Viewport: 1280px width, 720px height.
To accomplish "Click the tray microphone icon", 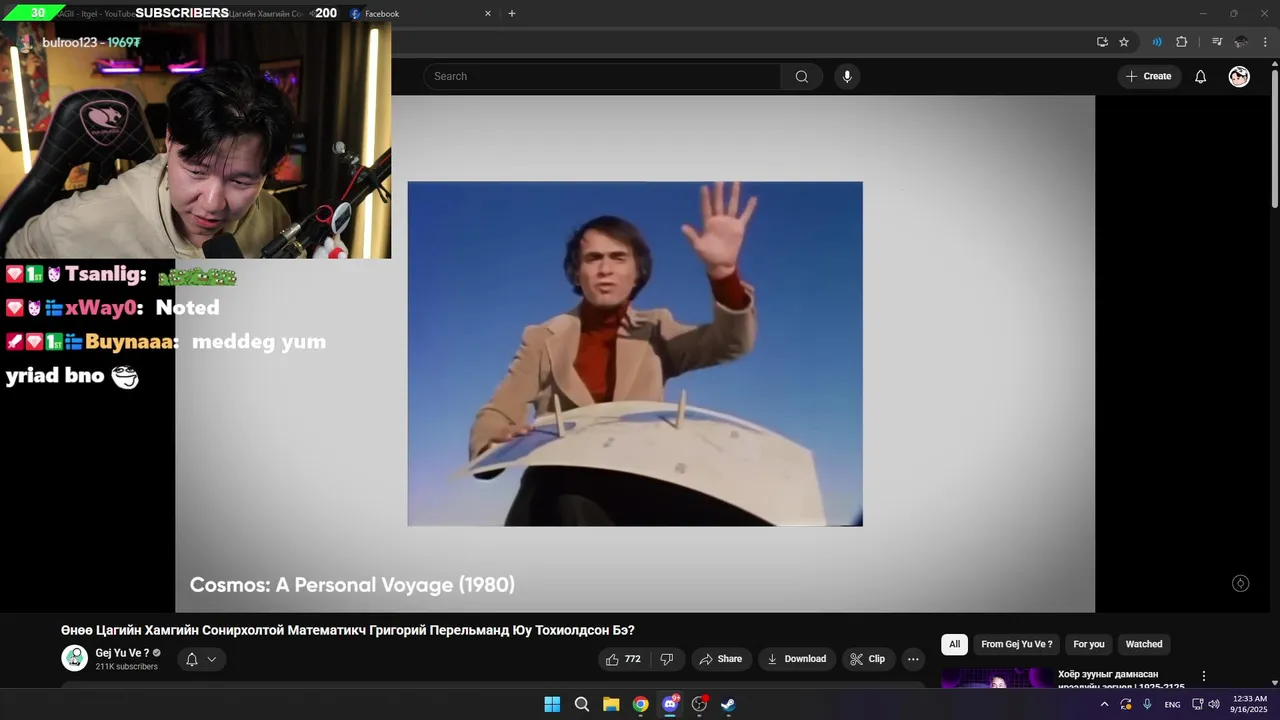I will [1147, 704].
